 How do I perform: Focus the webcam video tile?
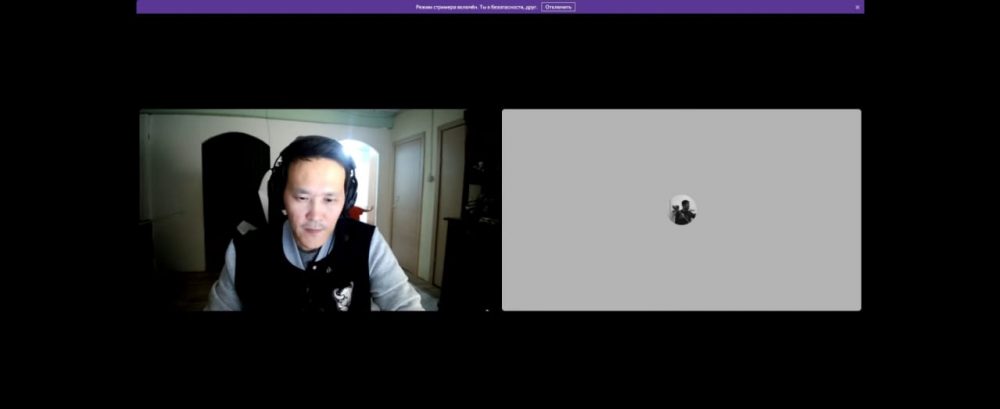pyautogui.click(x=319, y=210)
